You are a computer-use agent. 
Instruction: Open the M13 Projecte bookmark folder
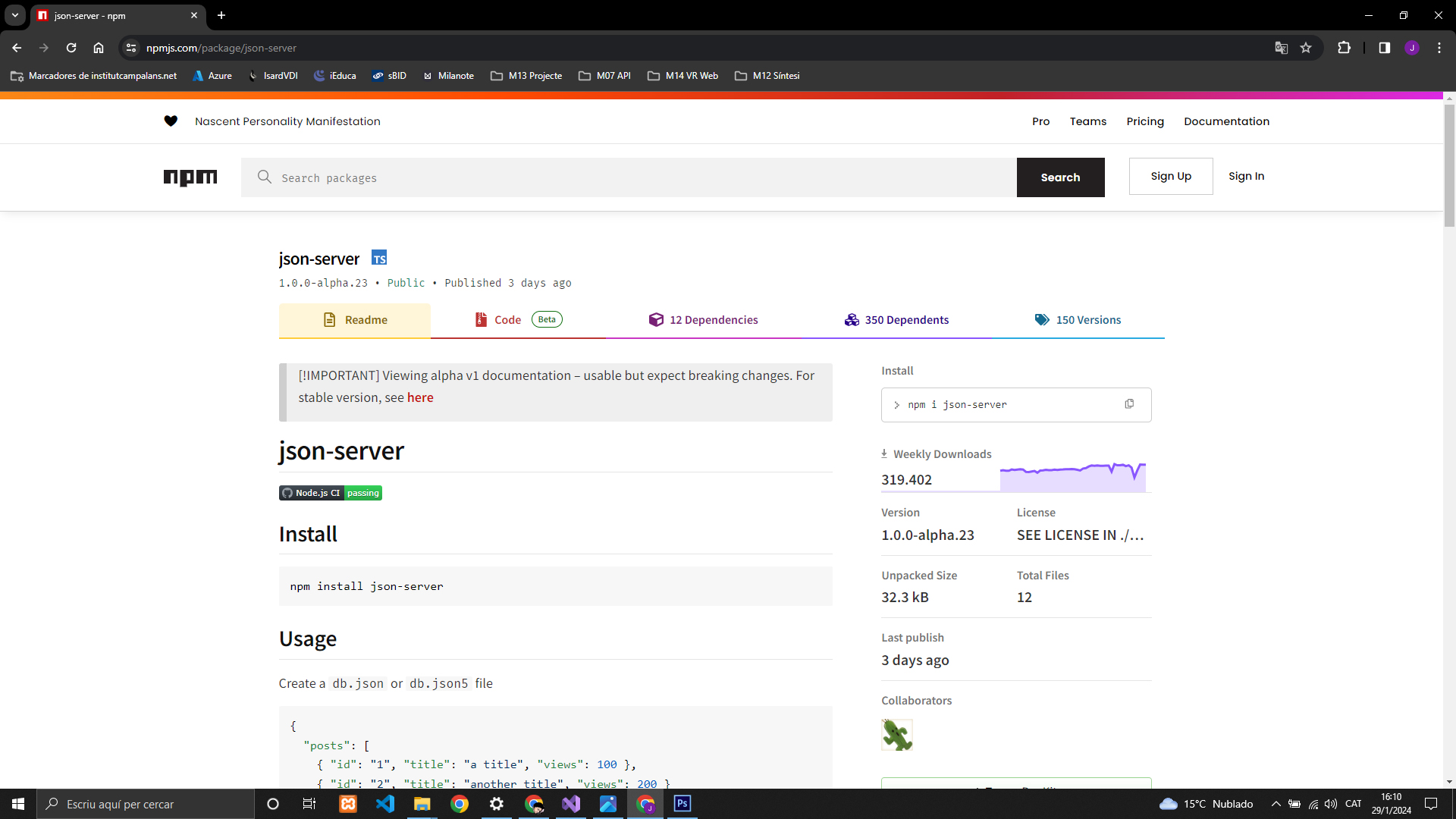click(526, 76)
